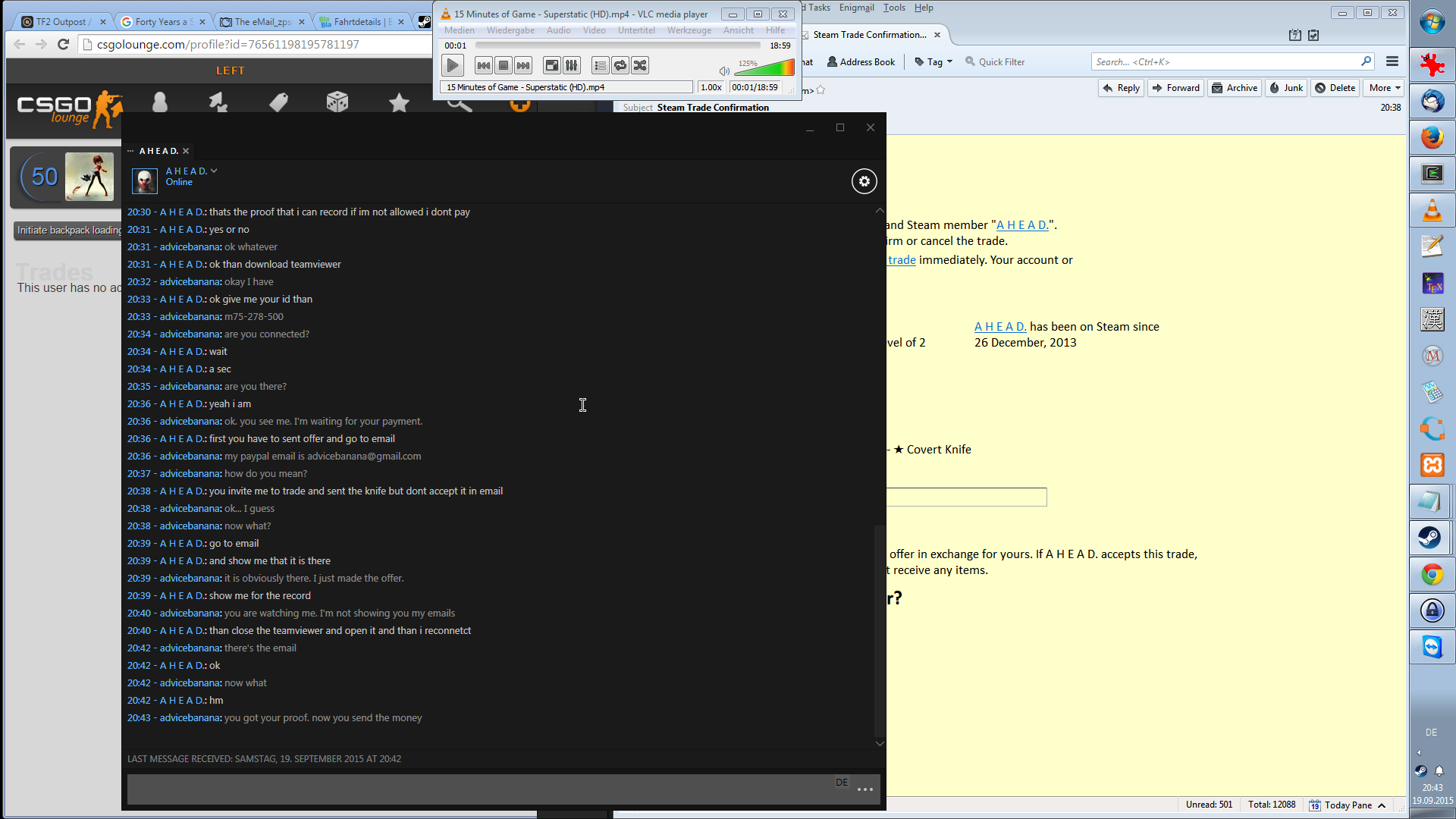Expand A H E A D. name dropdown
The image size is (1456, 819).
[214, 171]
